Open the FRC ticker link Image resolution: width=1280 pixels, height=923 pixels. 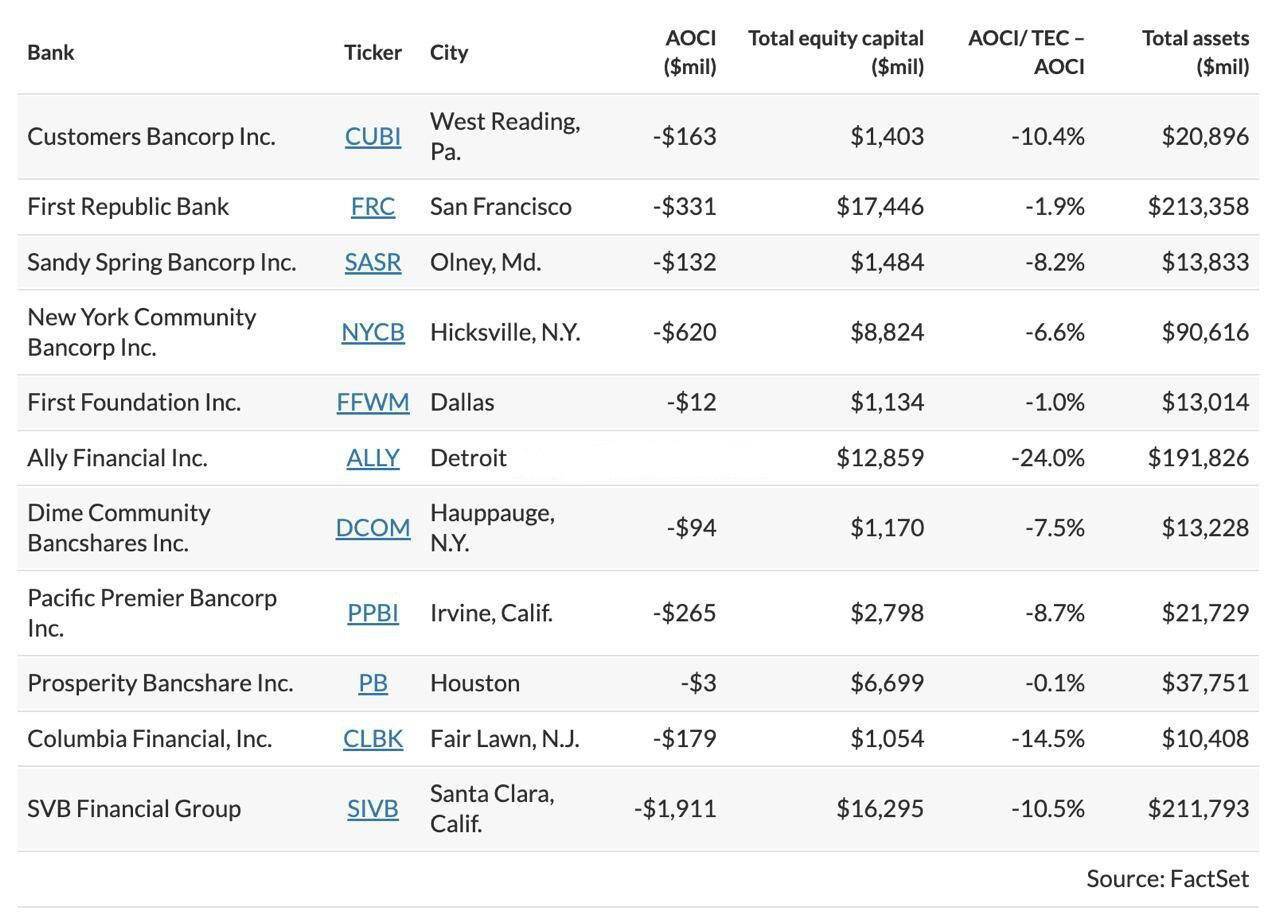(373, 206)
